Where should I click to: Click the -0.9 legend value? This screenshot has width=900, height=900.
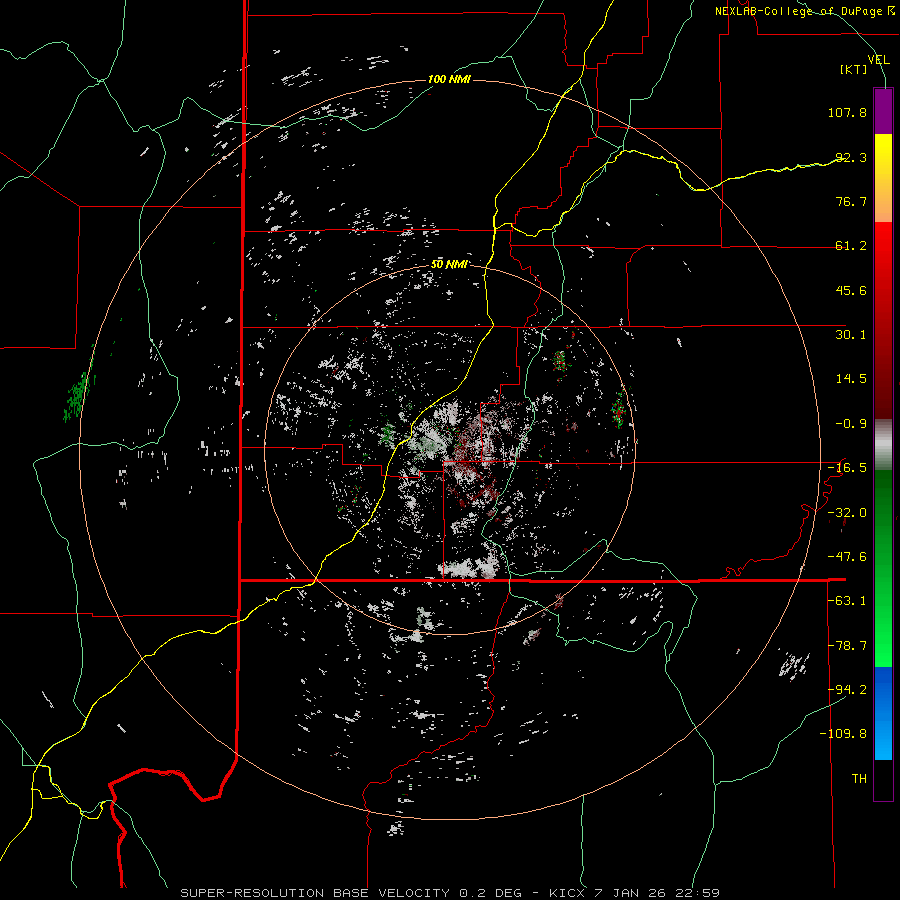(x=851, y=424)
